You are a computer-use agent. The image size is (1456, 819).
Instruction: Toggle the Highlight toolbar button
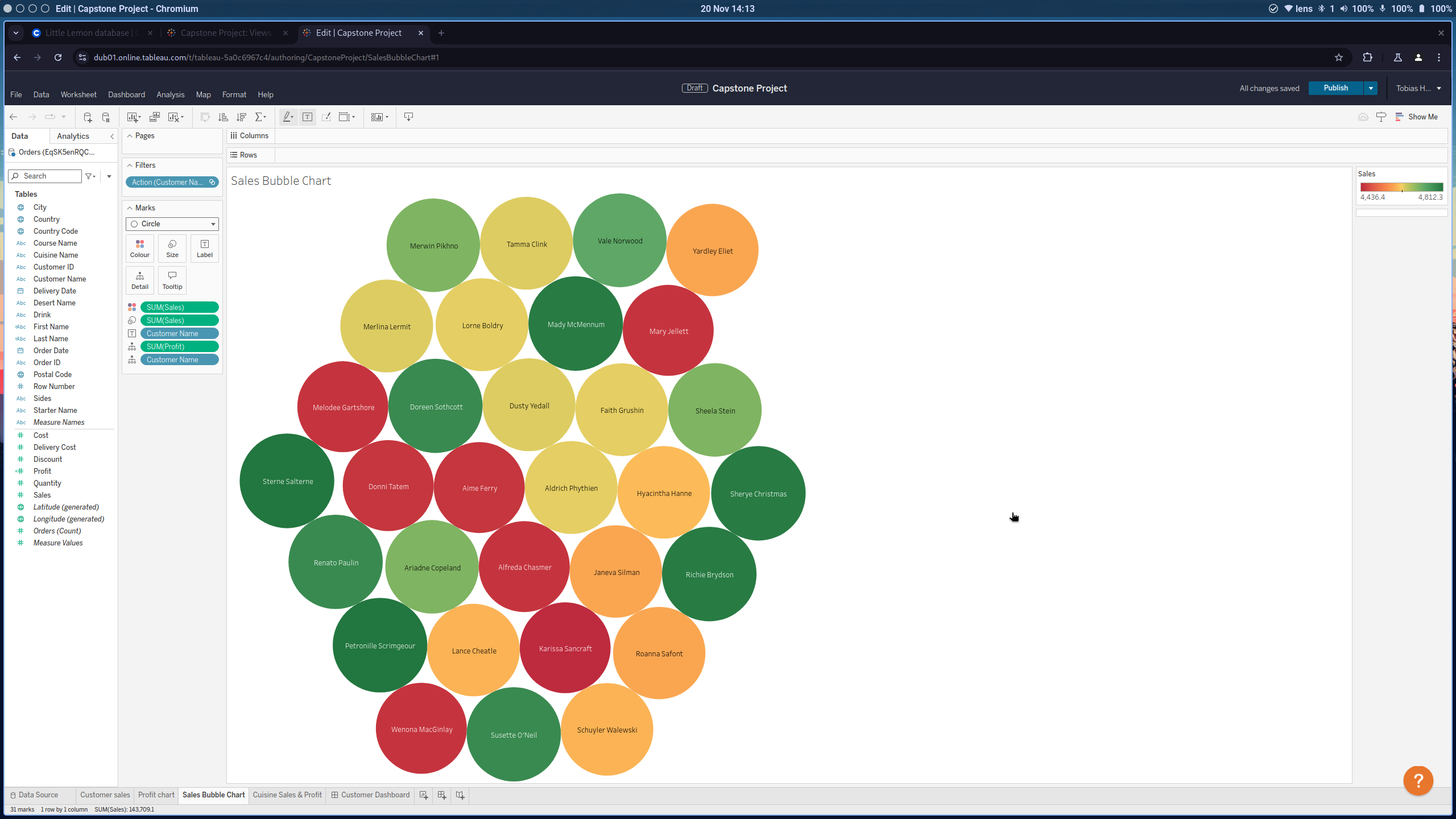pyautogui.click(x=288, y=117)
